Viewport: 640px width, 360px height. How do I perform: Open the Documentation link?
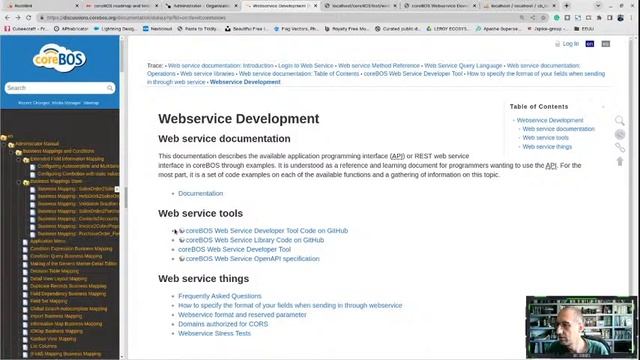pyautogui.click(x=200, y=193)
